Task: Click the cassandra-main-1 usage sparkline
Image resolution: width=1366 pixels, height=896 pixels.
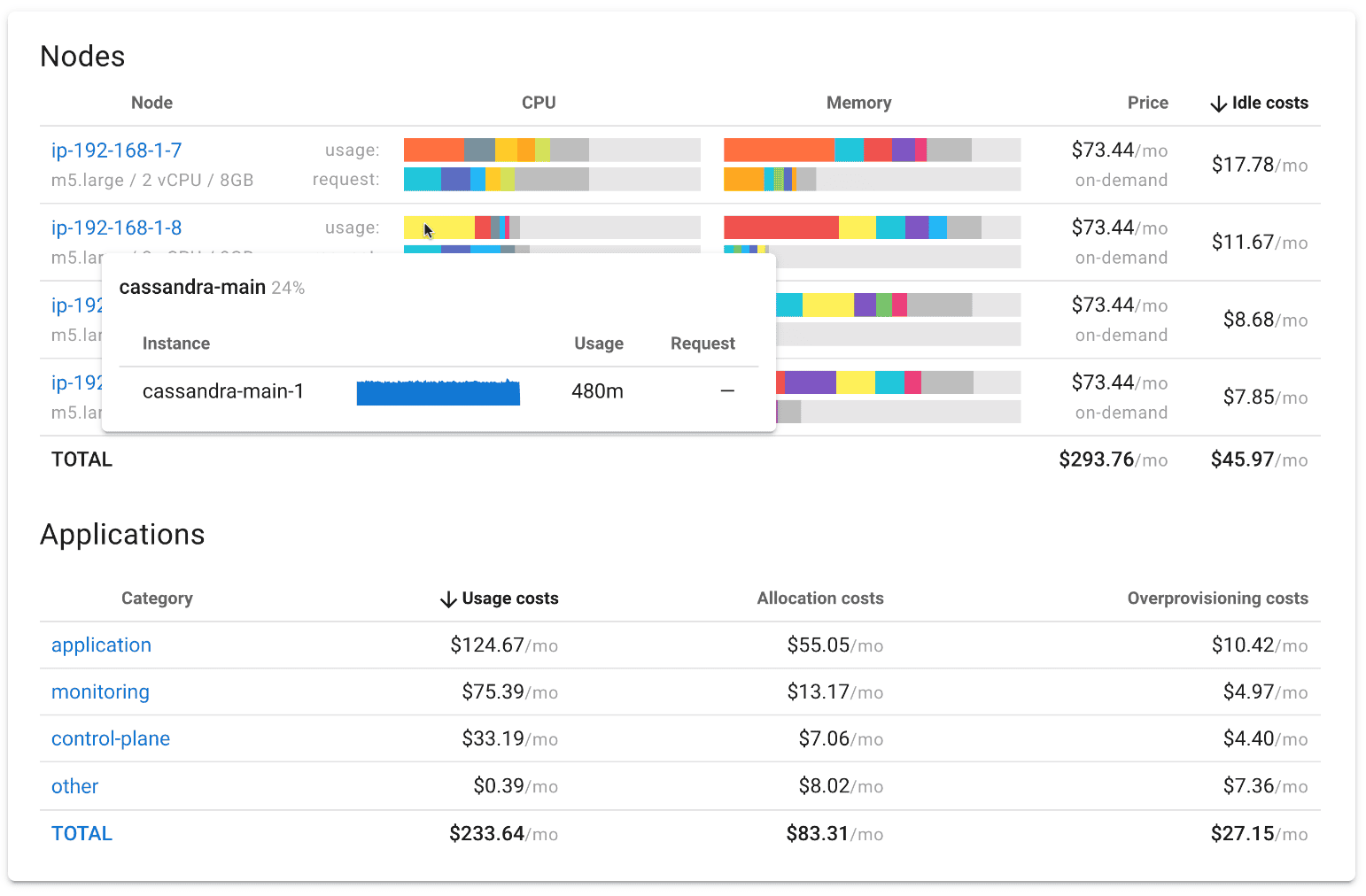Action: [438, 391]
